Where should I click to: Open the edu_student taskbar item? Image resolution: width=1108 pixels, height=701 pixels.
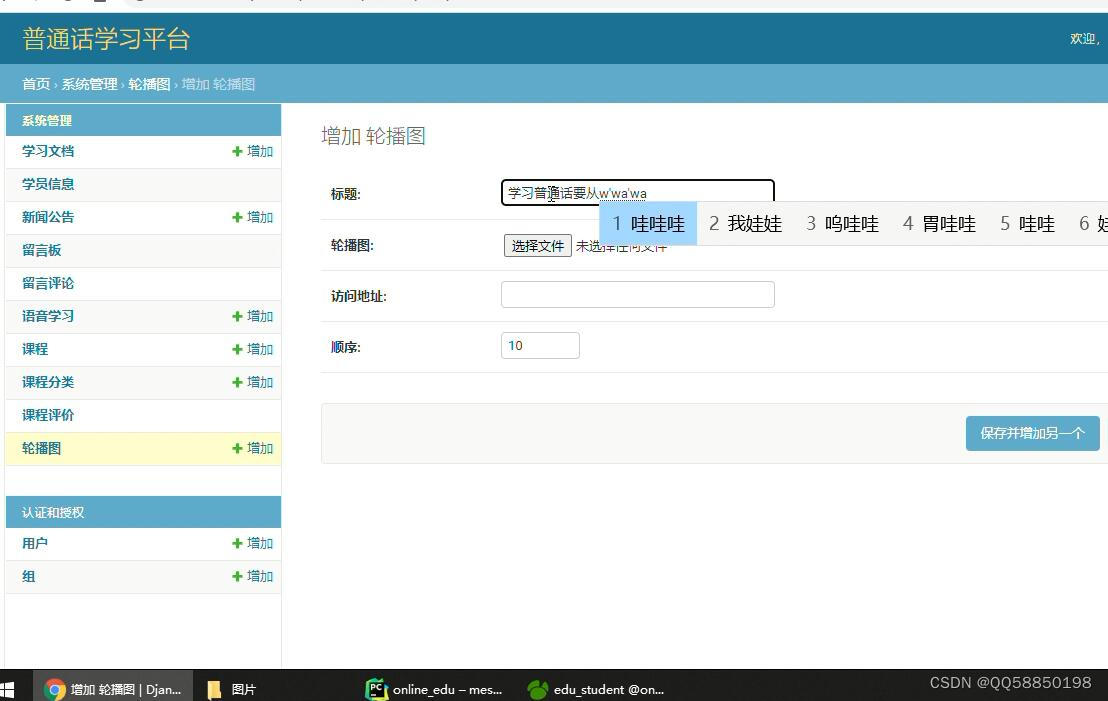(595, 689)
